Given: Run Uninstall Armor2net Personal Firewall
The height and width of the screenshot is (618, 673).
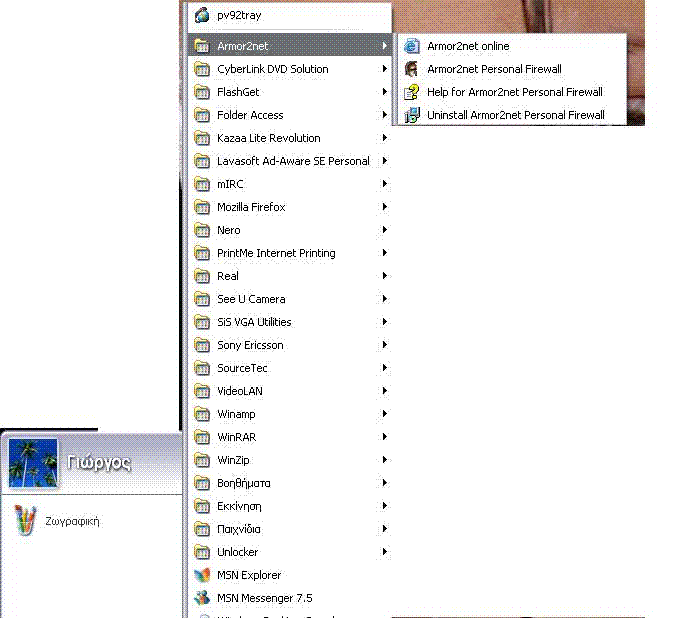Looking at the screenshot, I should point(512,115).
